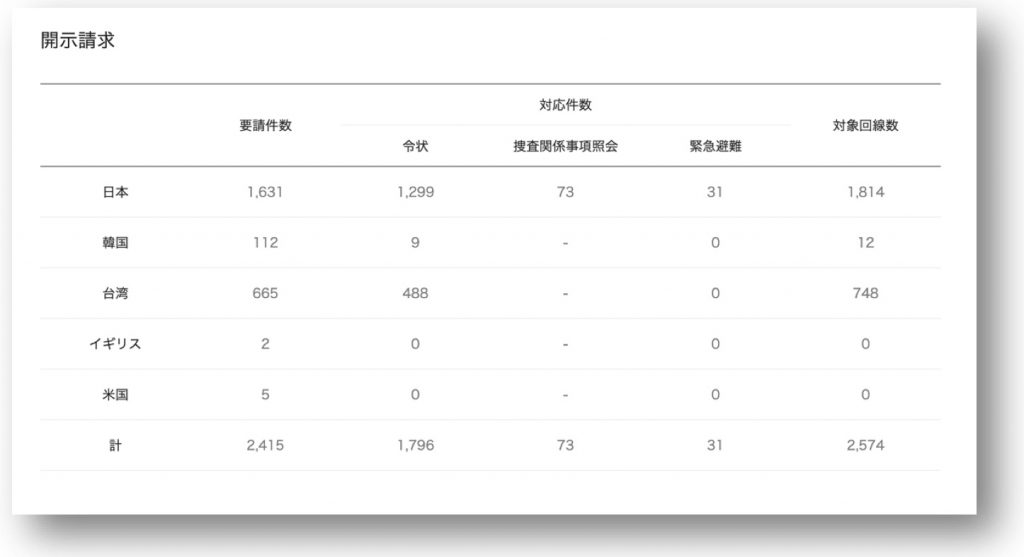Click 31 in the 日本 row
The height and width of the screenshot is (557, 1024).
[715, 192]
